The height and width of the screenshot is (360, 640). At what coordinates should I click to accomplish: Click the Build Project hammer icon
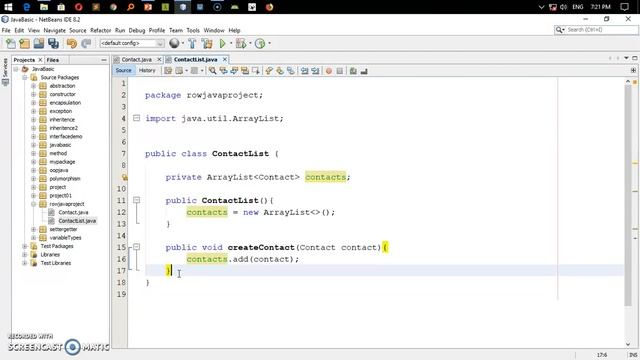pos(192,43)
